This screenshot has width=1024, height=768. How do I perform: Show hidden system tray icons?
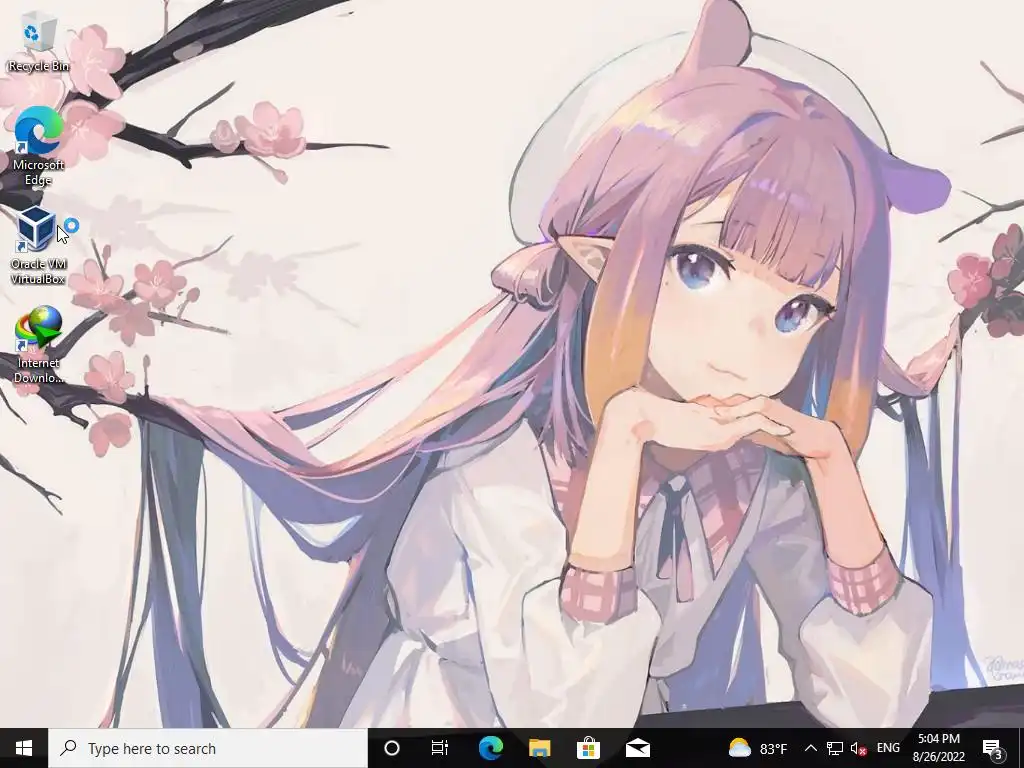pos(810,748)
